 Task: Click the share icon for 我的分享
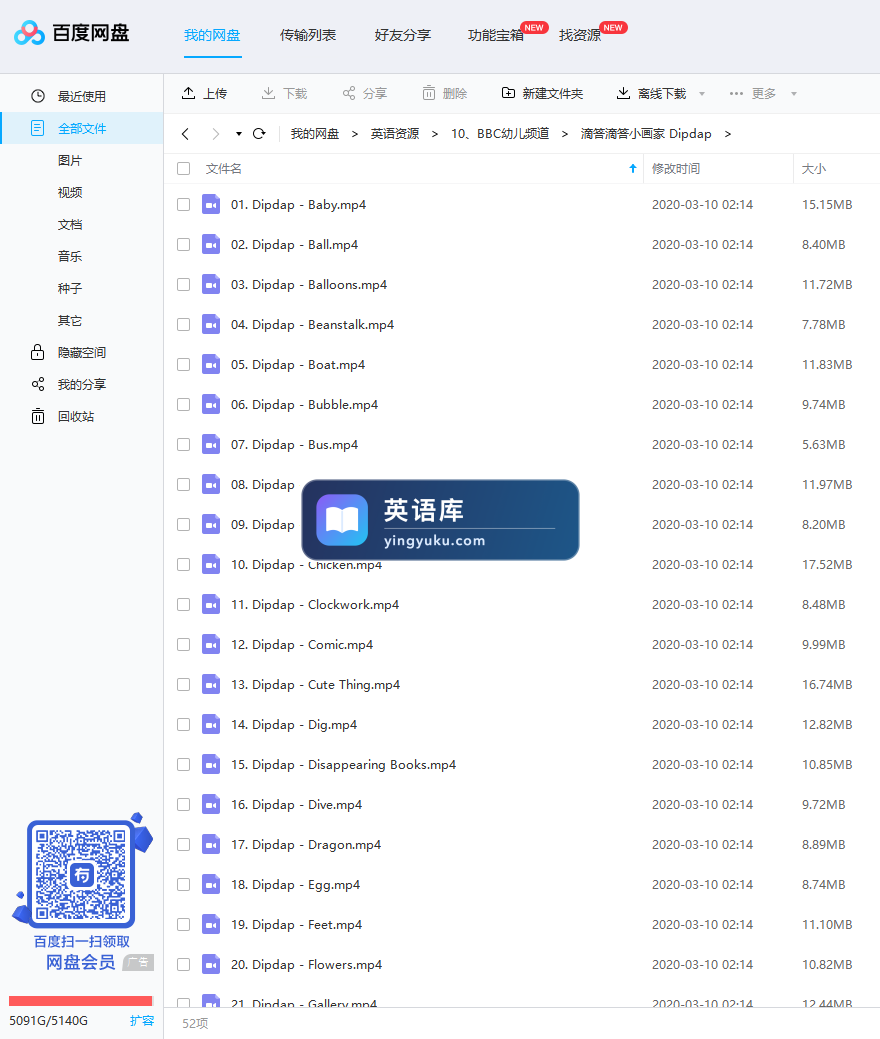pos(38,384)
